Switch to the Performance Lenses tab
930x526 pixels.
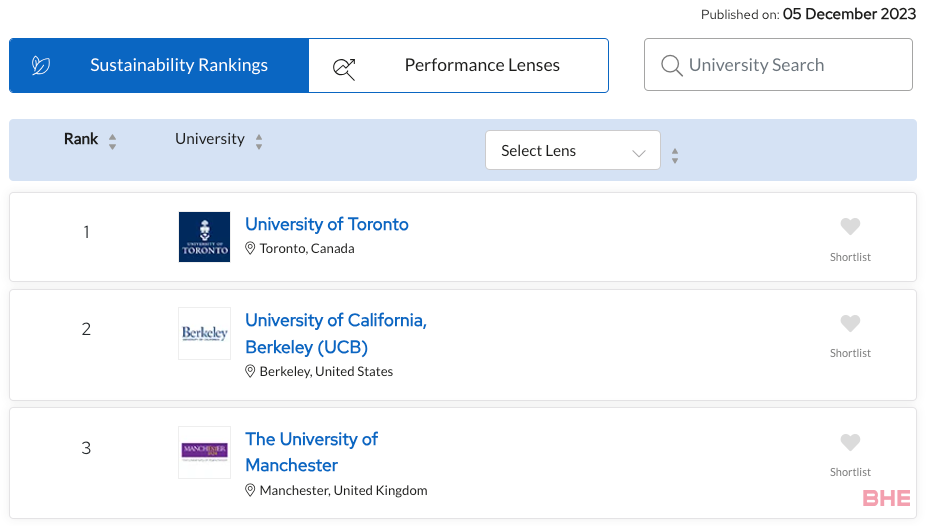458,65
